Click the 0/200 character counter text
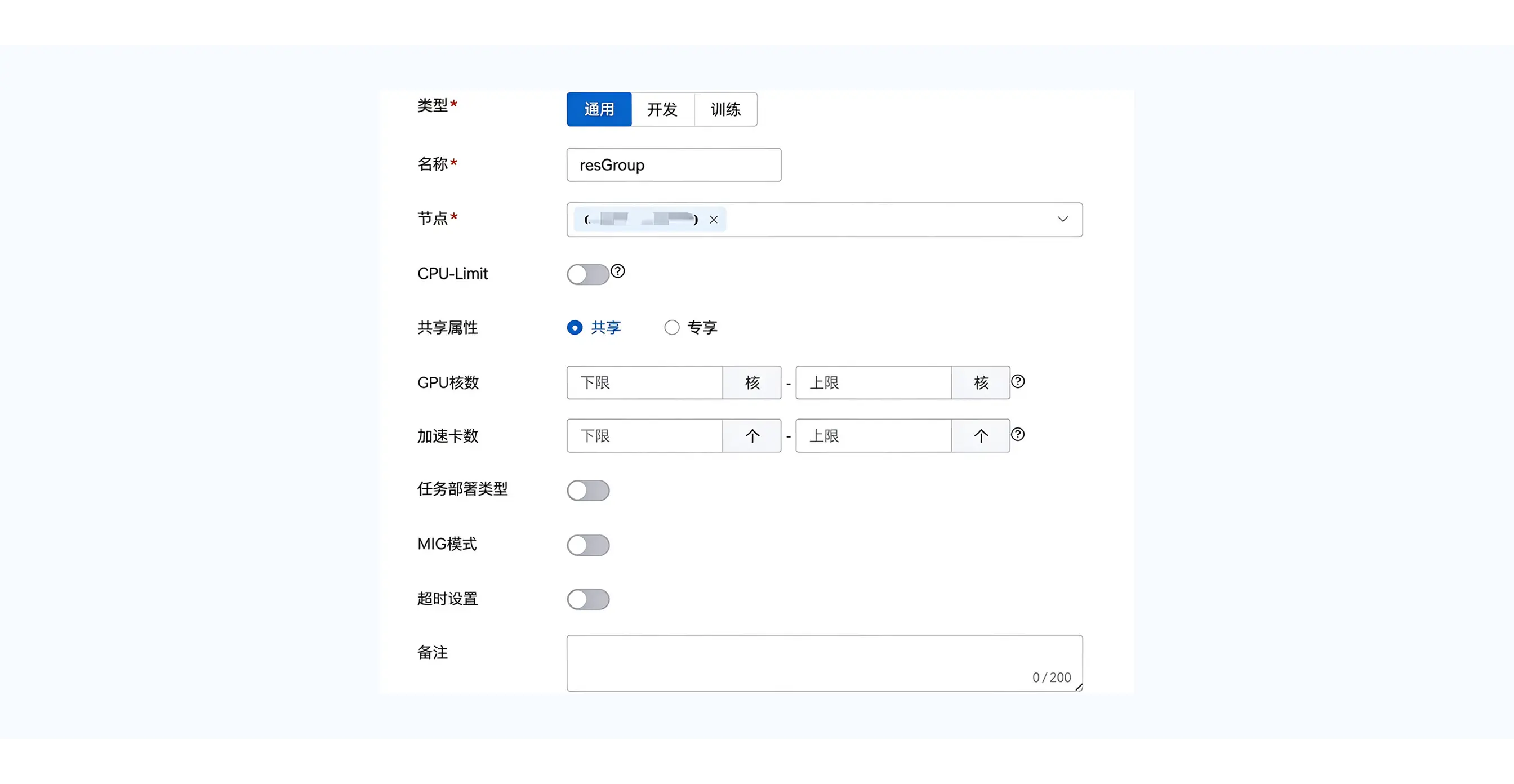The image size is (1514, 784). (1052, 678)
